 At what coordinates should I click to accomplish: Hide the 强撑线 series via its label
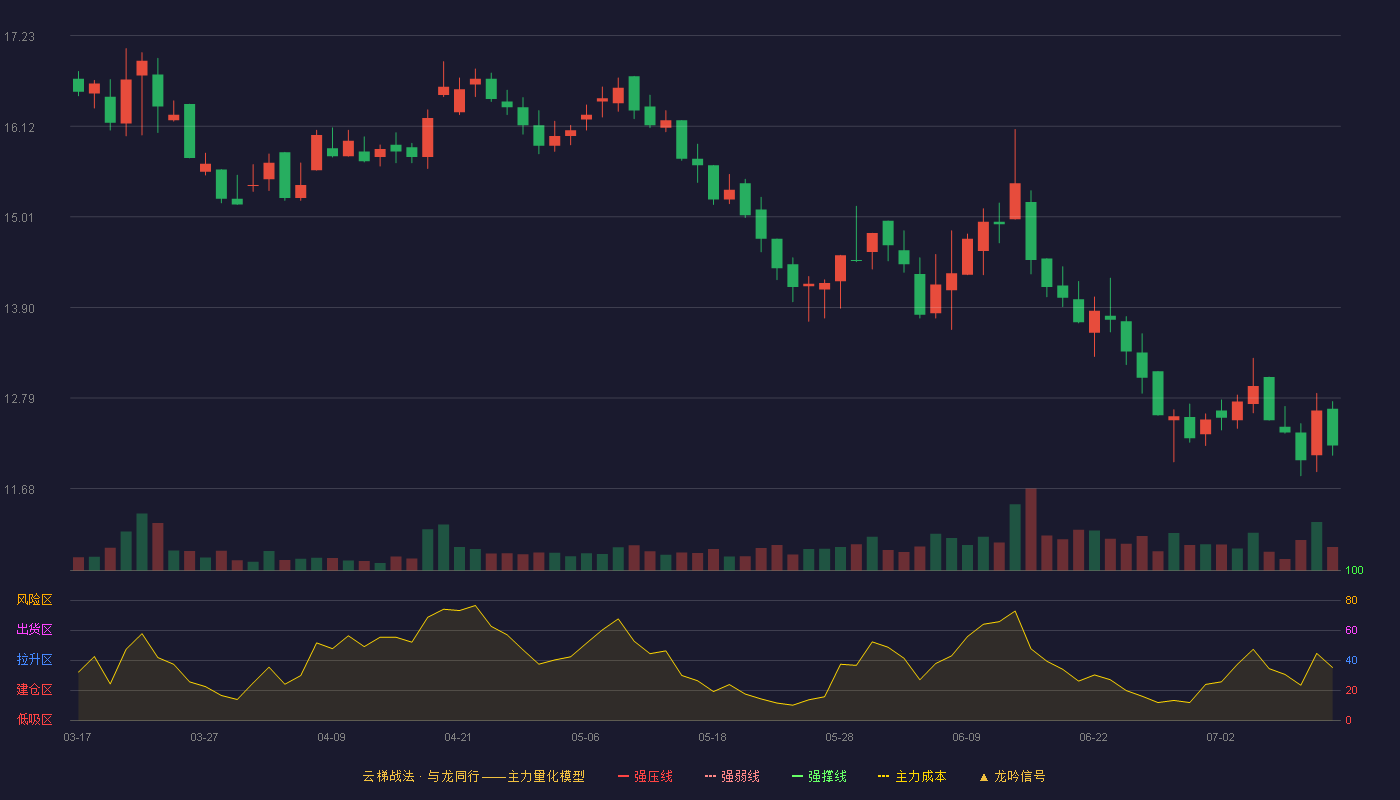tap(827, 776)
